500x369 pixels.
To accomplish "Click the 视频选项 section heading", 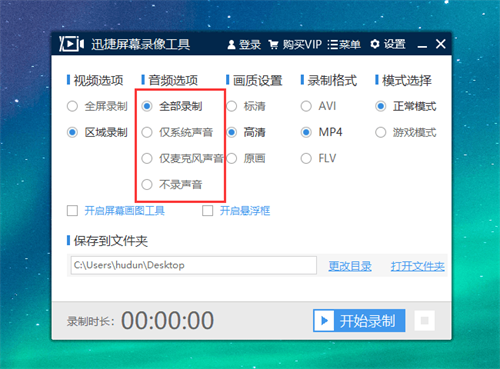I will pyautogui.click(x=98, y=80).
